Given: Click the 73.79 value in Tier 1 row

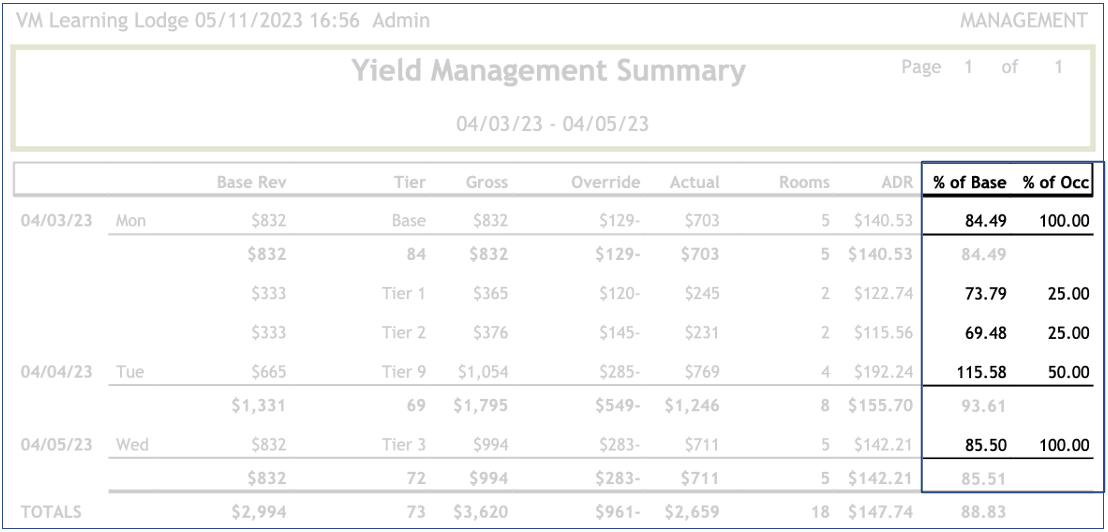Looking at the screenshot, I should [986, 294].
